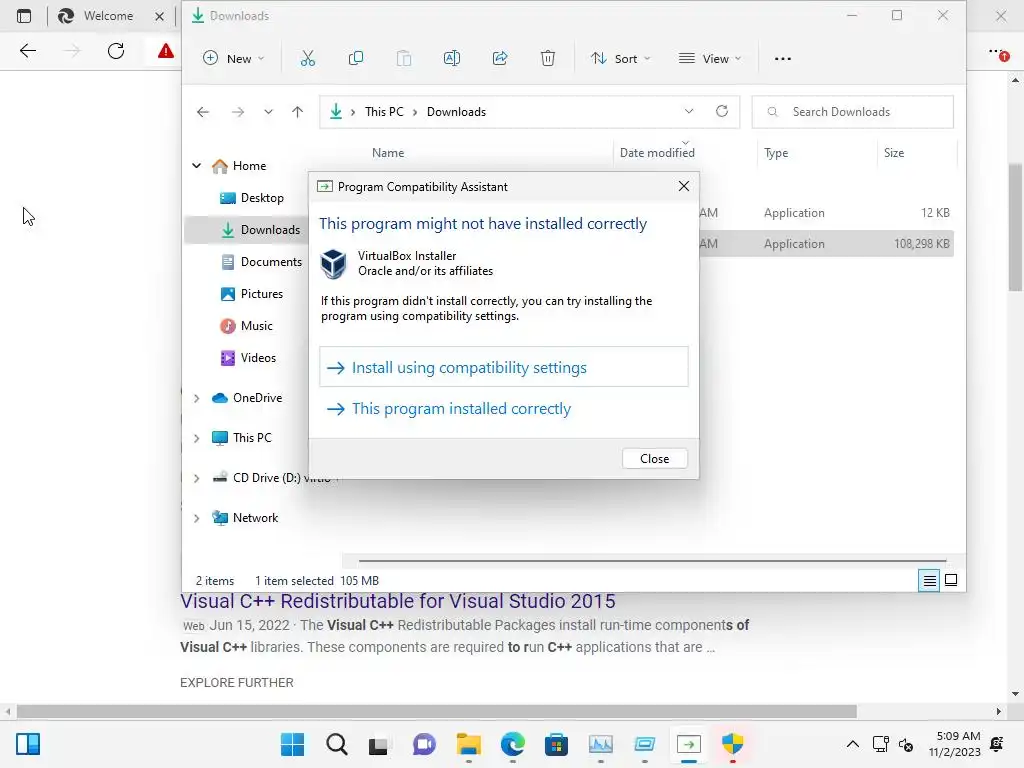Expand the CD Drive (D:) tree node

[x=197, y=478]
